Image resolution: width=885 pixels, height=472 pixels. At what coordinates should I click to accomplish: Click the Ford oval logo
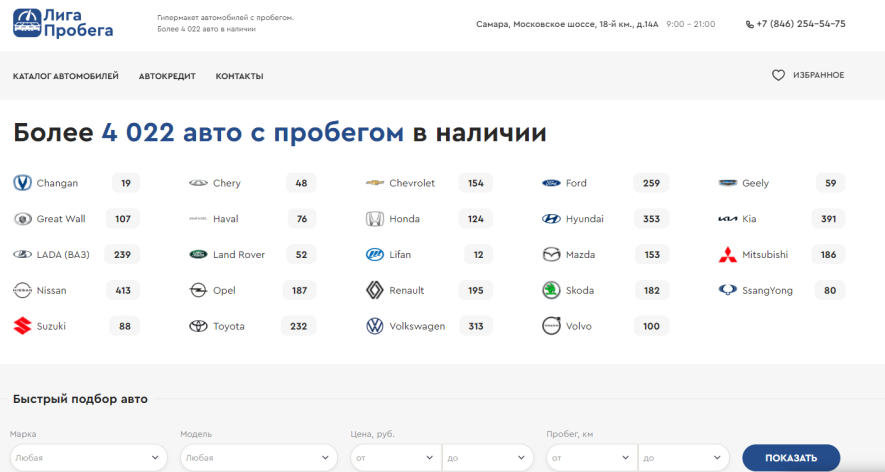pyautogui.click(x=551, y=183)
